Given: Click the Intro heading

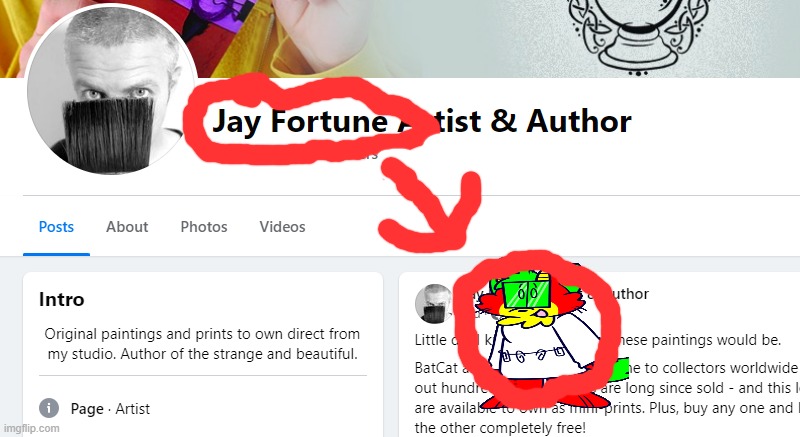Looking at the screenshot, I should (61, 299).
